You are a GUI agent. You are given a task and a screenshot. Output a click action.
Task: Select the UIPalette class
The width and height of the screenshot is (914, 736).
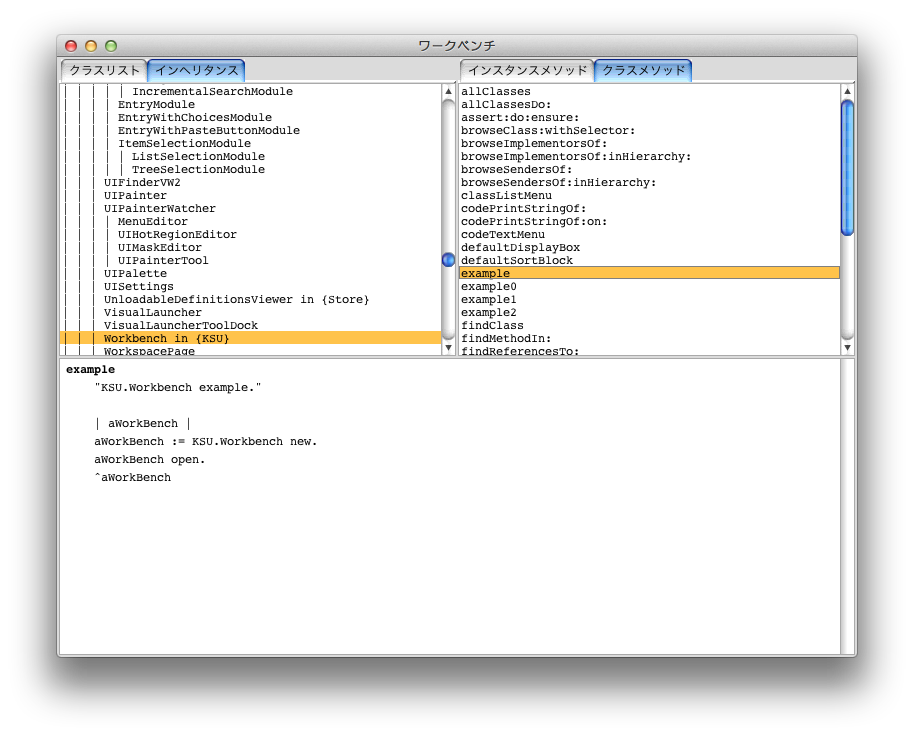click(x=135, y=273)
